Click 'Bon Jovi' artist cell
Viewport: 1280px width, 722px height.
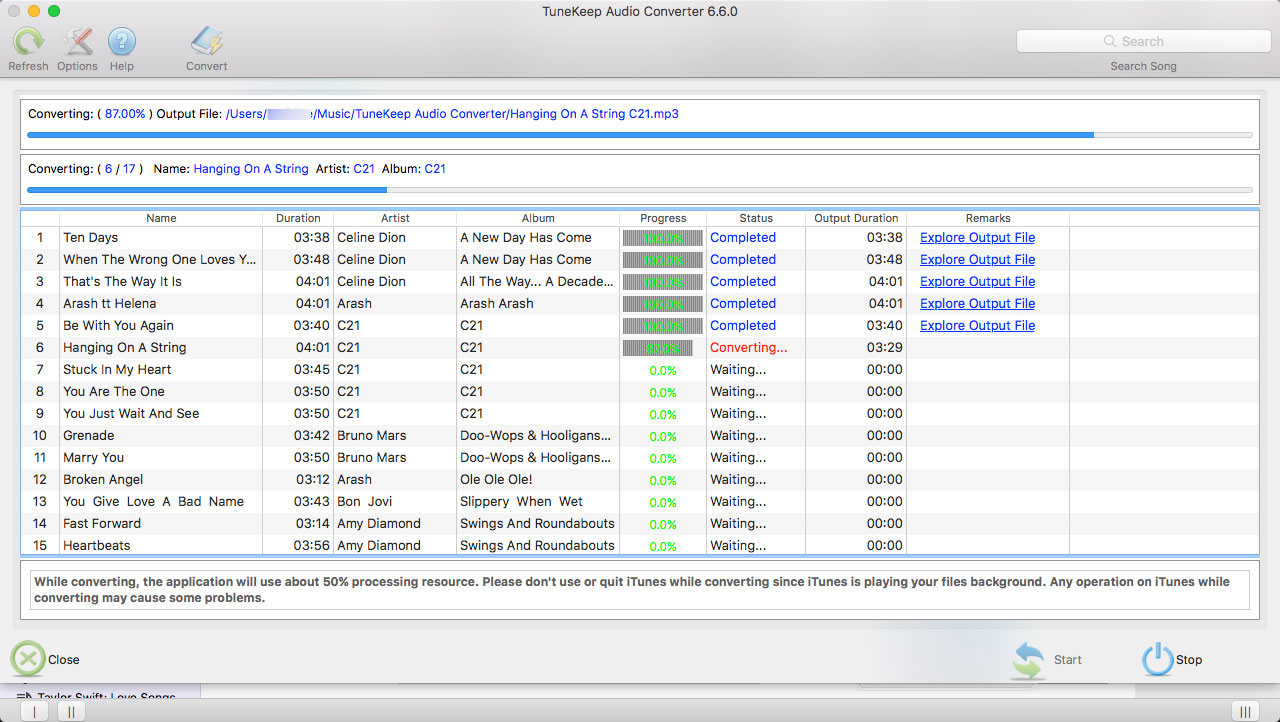click(364, 501)
